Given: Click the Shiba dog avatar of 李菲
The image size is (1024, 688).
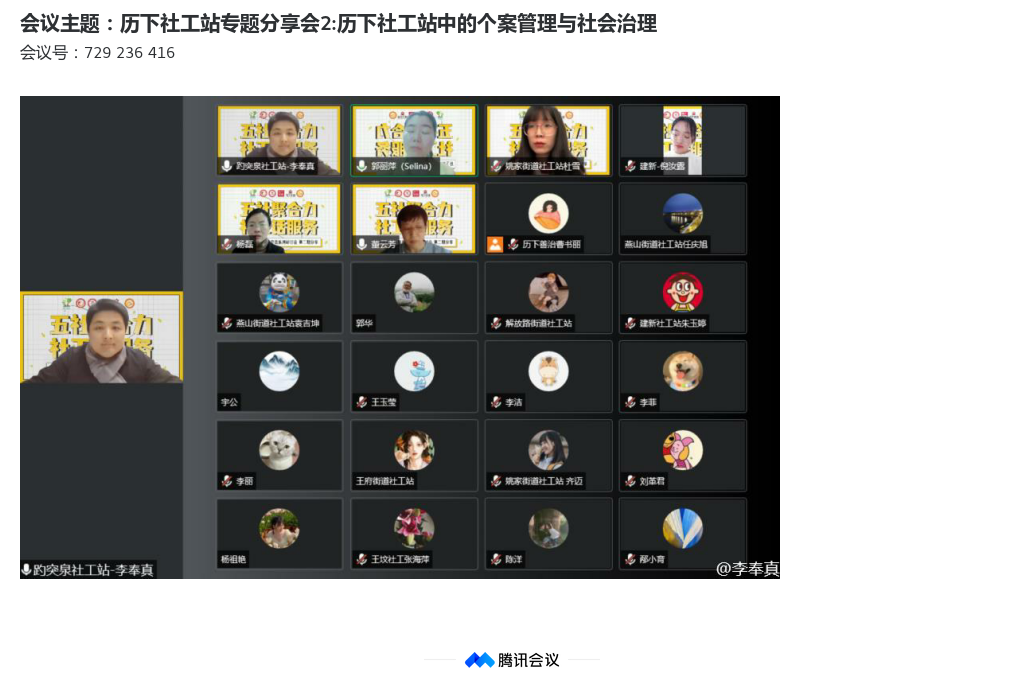Looking at the screenshot, I should [682, 371].
